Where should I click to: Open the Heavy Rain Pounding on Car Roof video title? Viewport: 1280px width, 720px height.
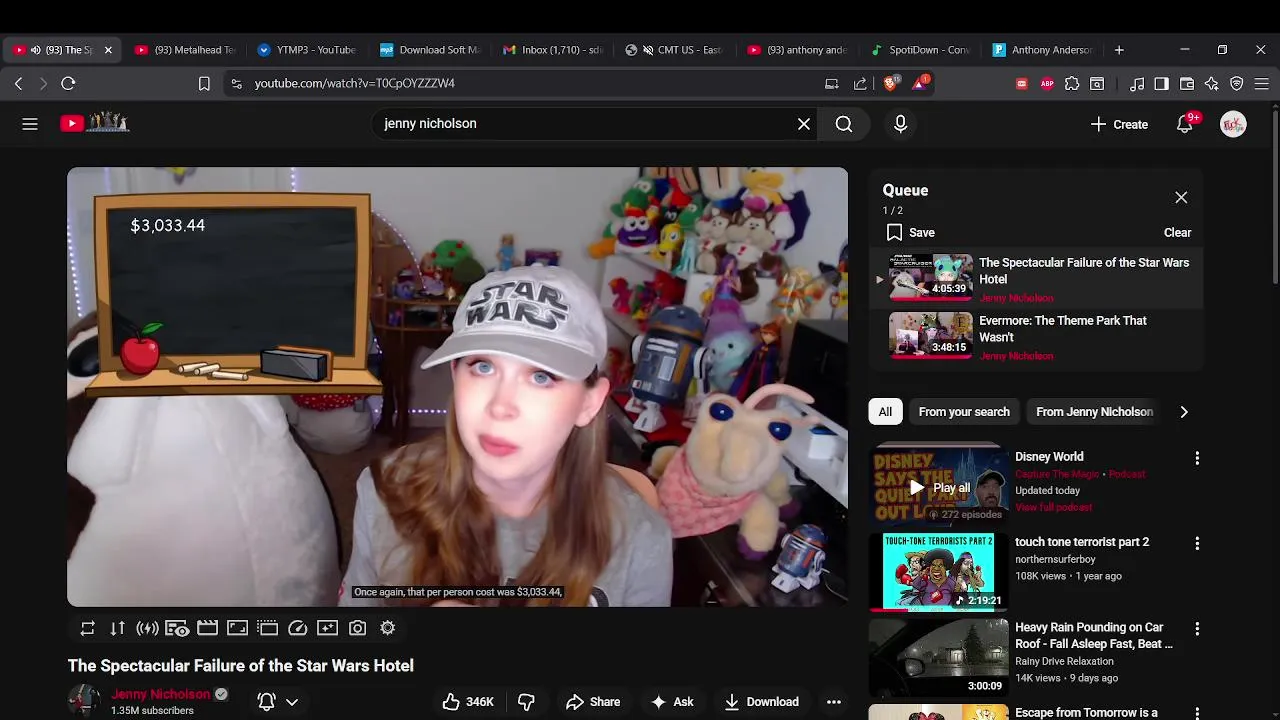click(x=1094, y=636)
